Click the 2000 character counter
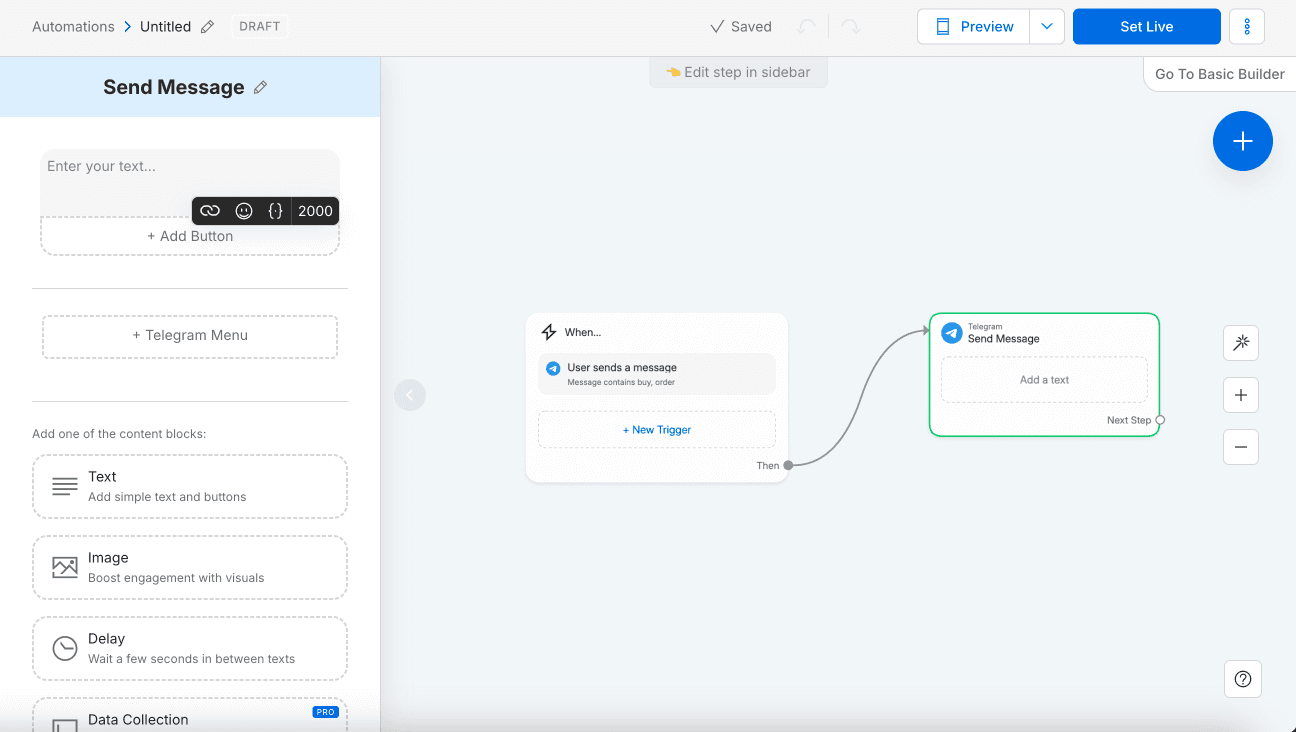 [315, 211]
